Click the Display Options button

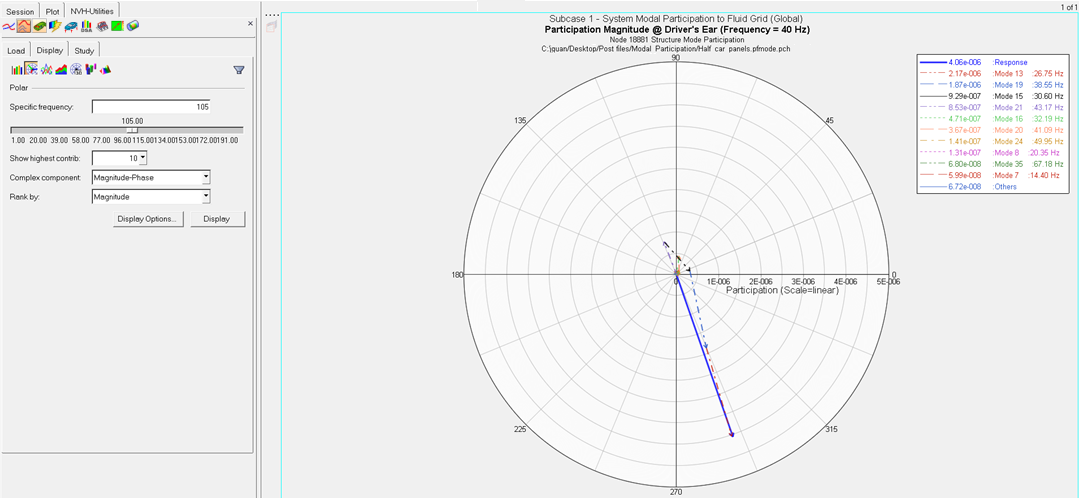147,219
